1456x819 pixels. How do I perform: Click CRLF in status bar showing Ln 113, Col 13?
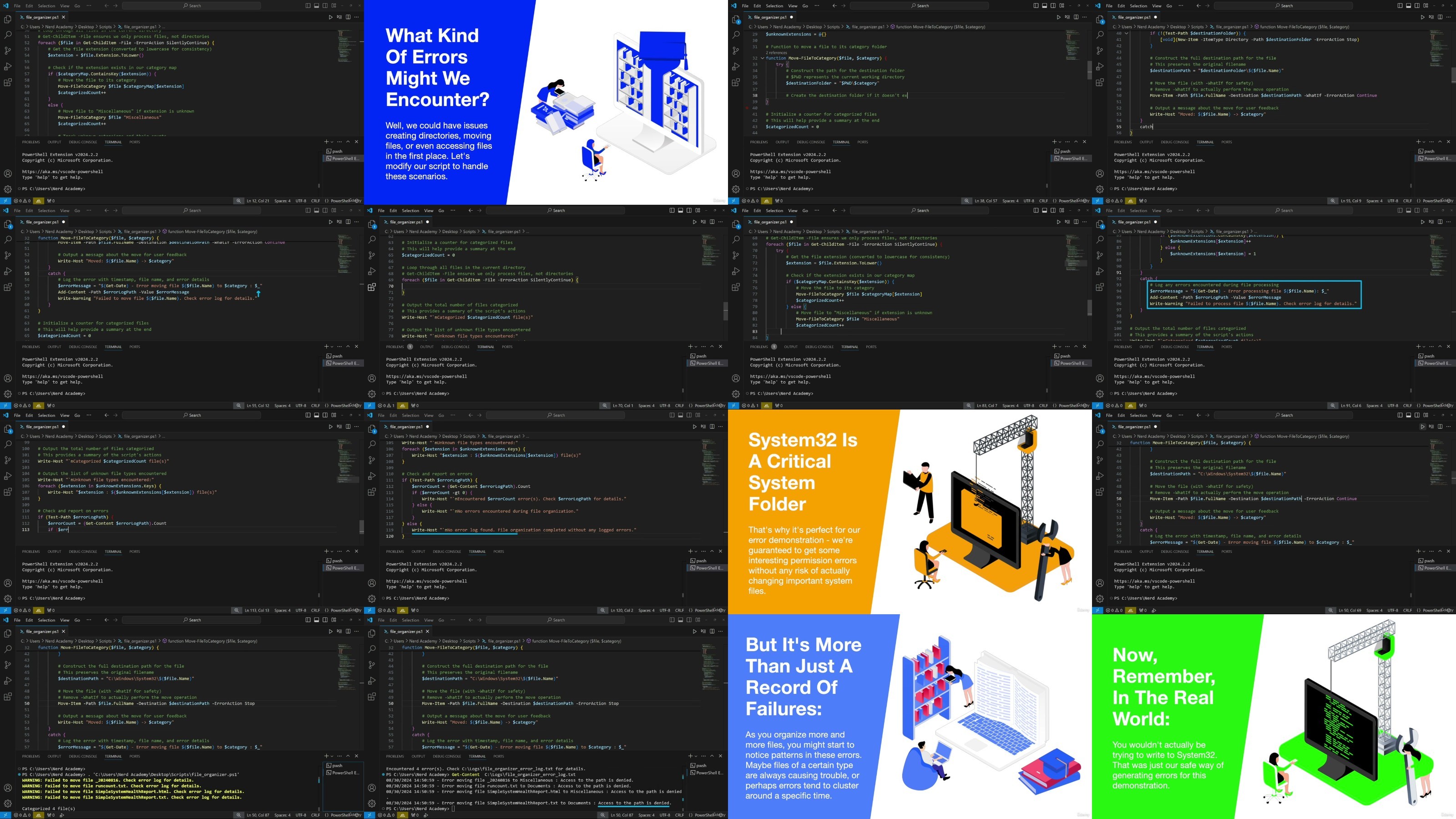[315, 610]
